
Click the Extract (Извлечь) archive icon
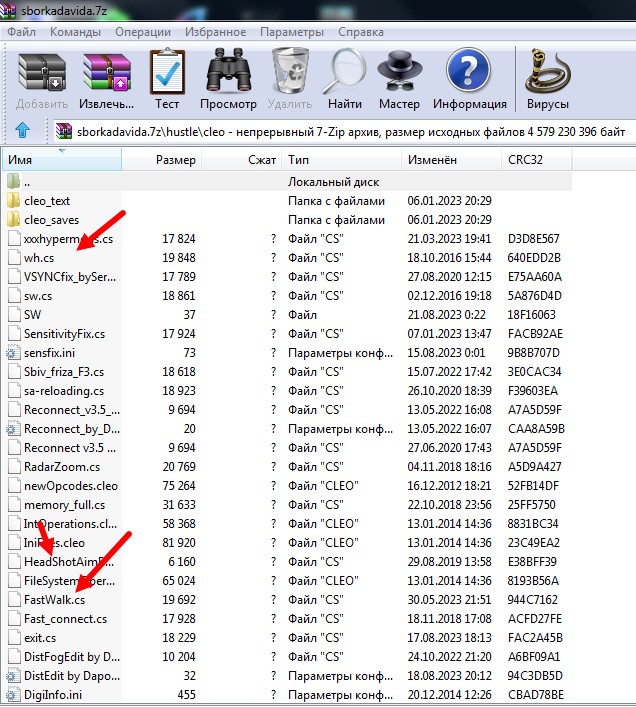coord(106,74)
